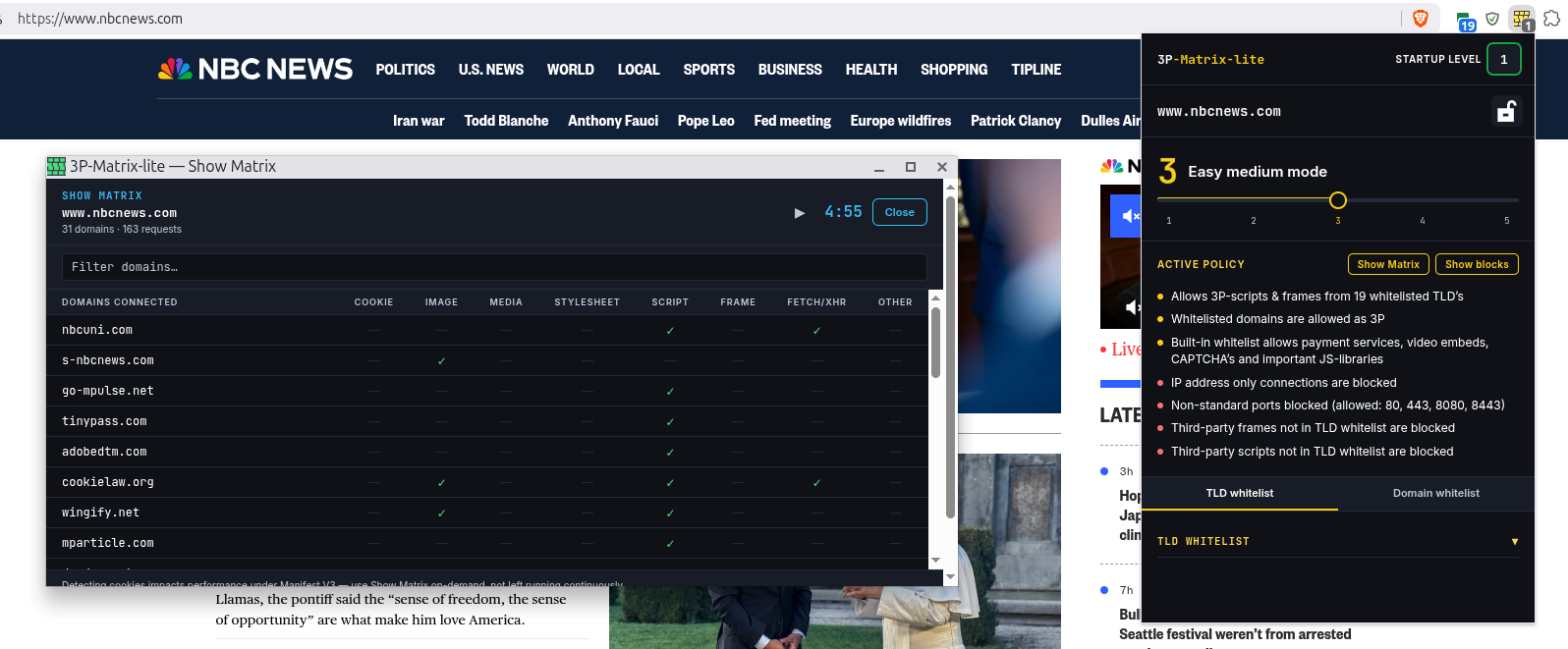Open the BUSINESS section
This screenshot has height=649, width=1568.
click(790, 70)
